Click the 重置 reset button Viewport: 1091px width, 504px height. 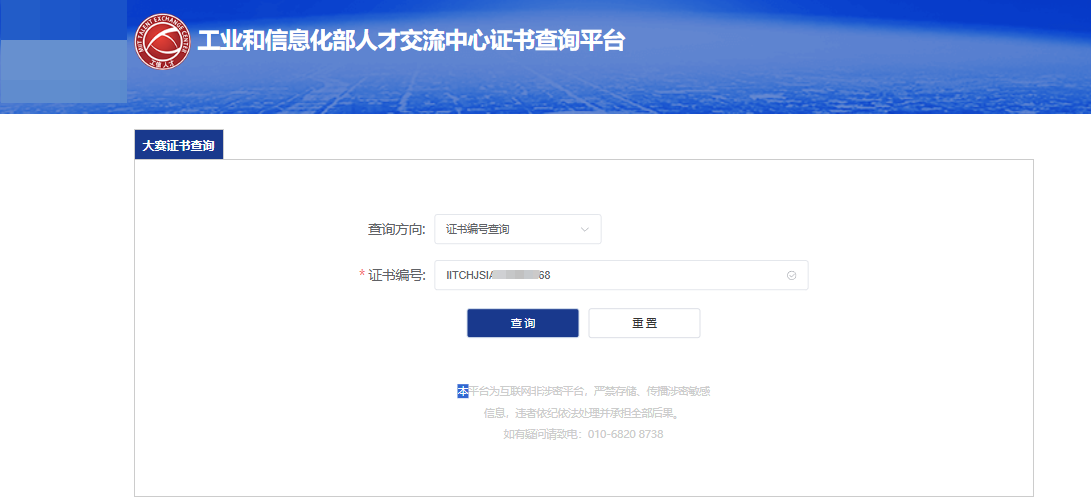pyautogui.click(x=644, y=323)
